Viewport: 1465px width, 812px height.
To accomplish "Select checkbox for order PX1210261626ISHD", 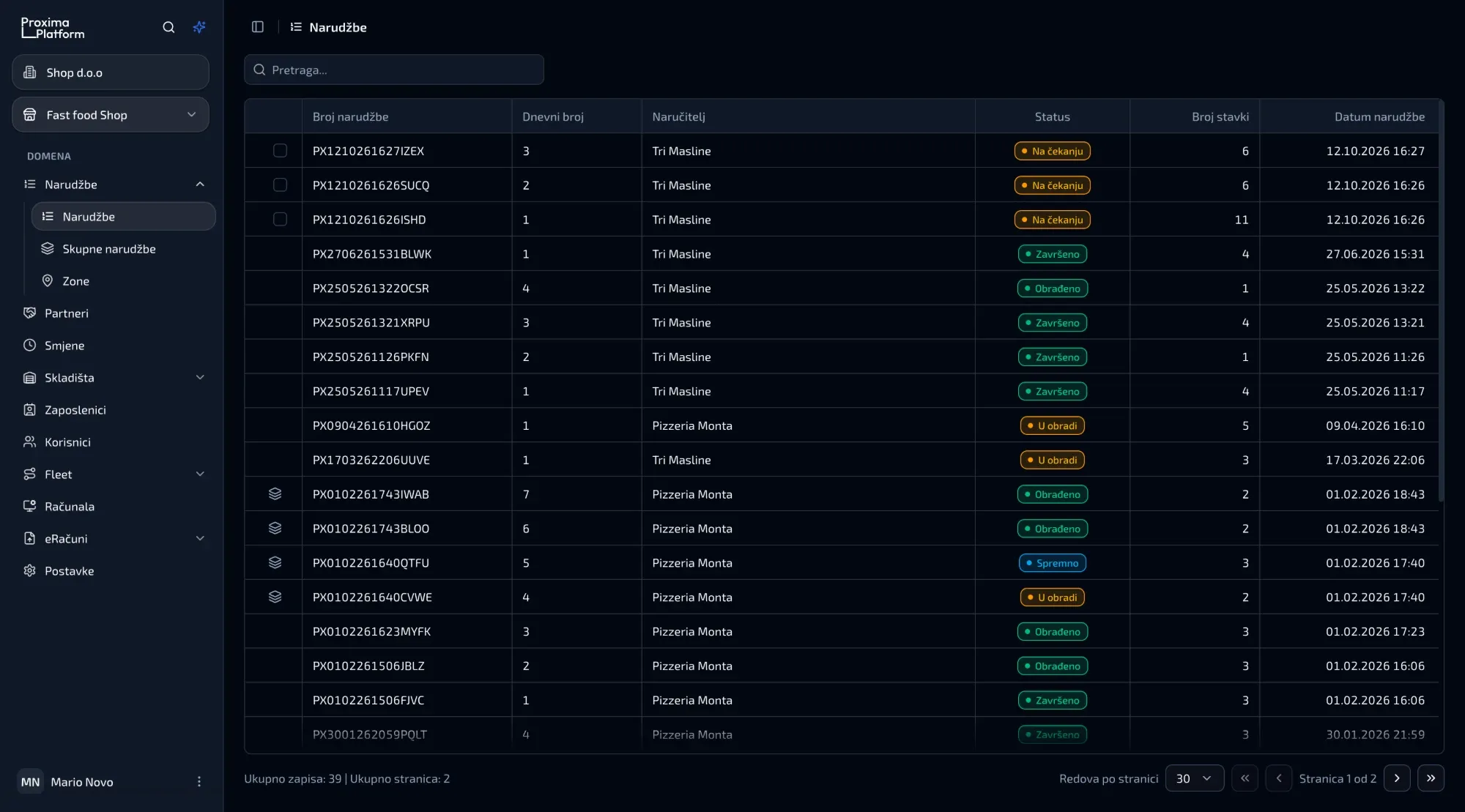I will [x=280, y=220].
